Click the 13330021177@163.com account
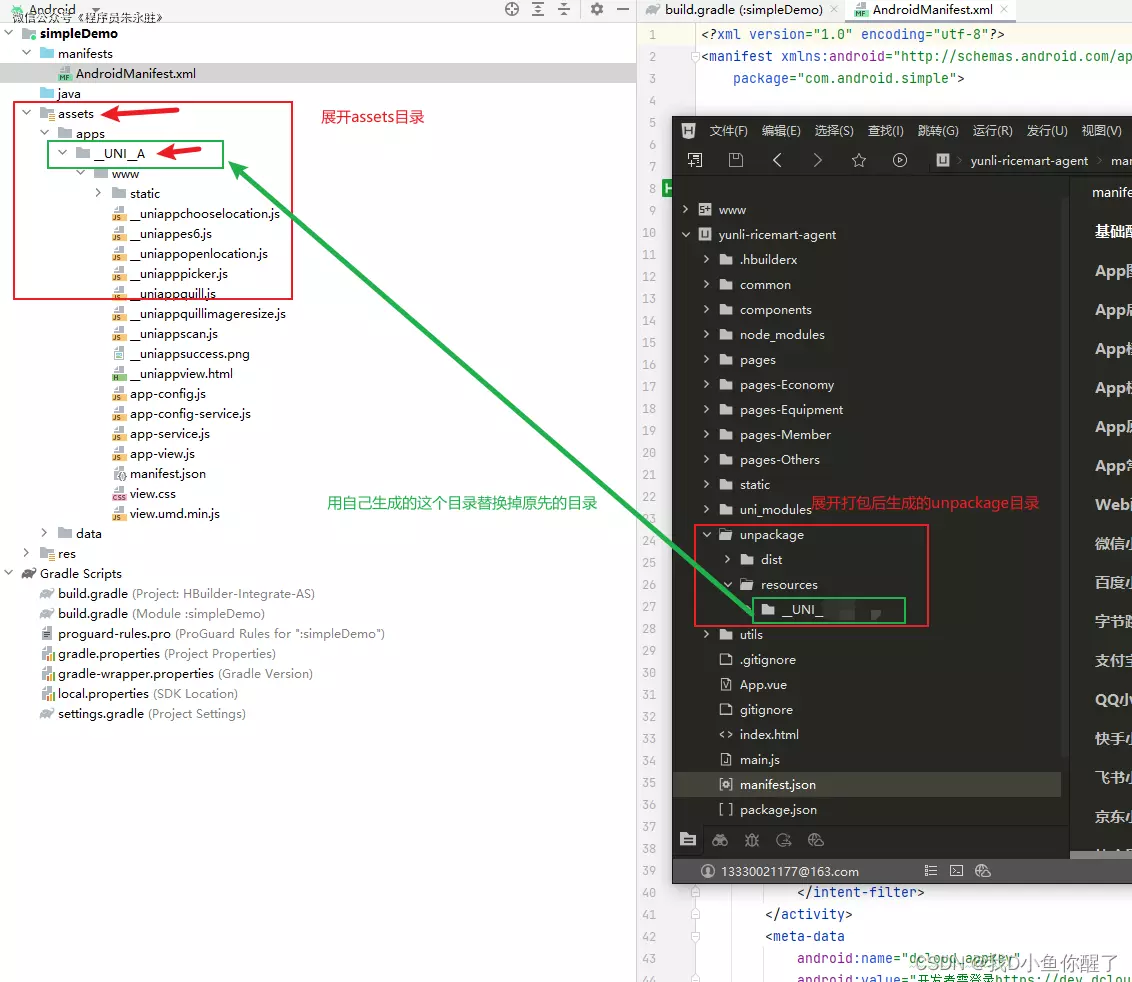 click(789, 871)
